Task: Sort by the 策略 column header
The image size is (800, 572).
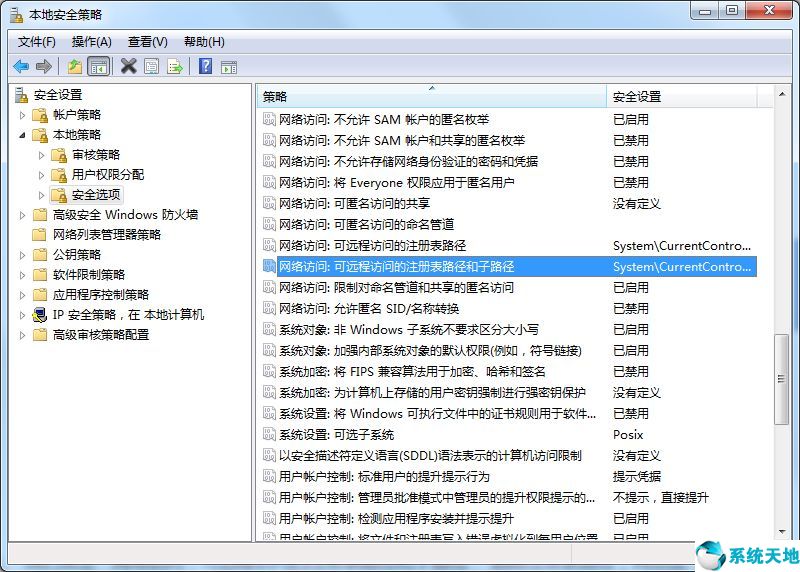Action: click(431, 96)
